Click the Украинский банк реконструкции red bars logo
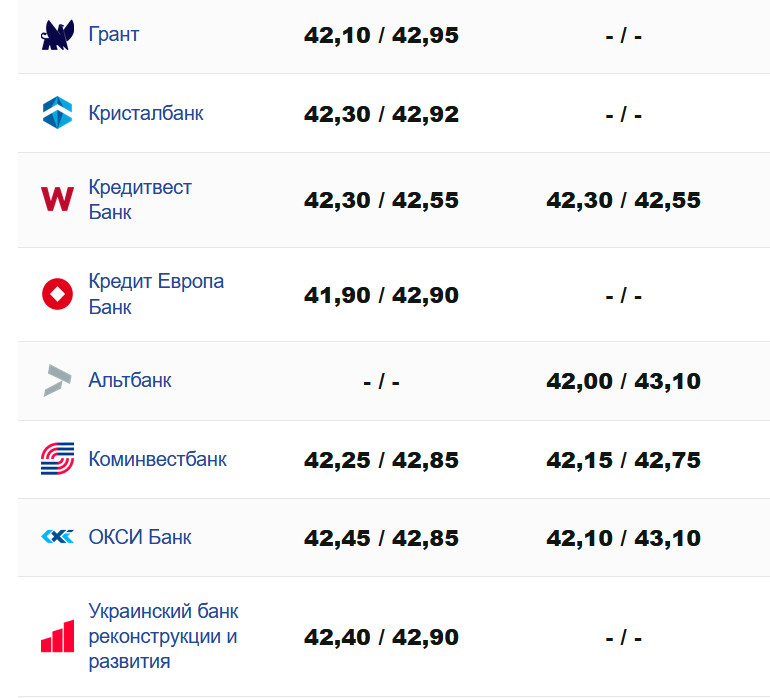This screenshot has height=698, width=770. 57,636
